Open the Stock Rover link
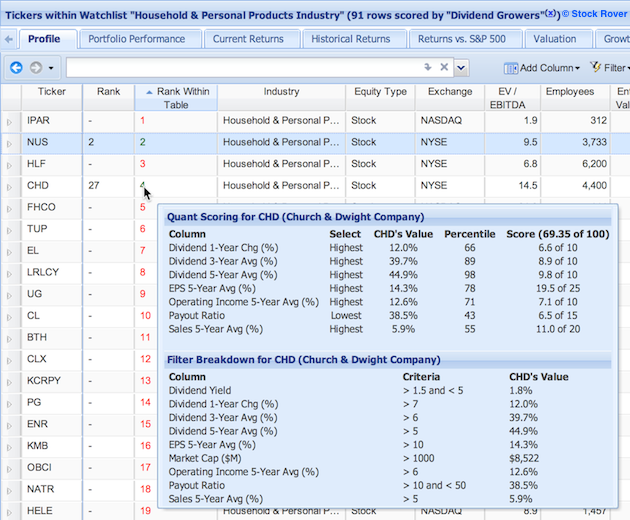 (595, 14)
